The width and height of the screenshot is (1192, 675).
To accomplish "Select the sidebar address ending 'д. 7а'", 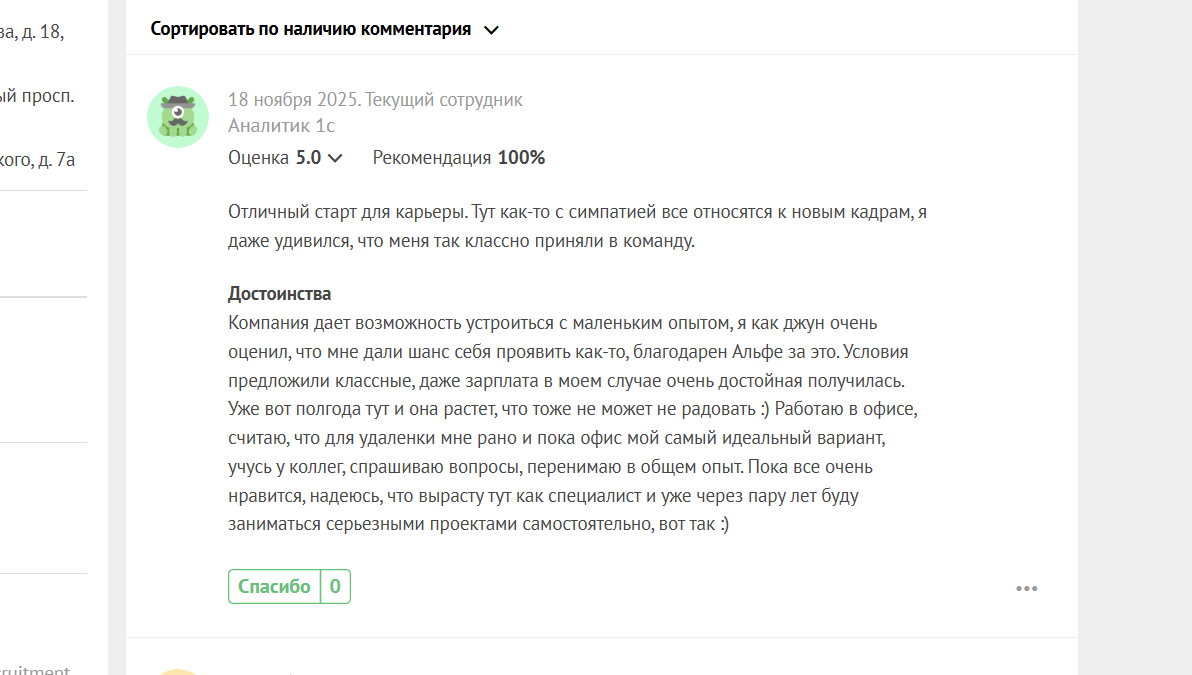I will [38, 158].
